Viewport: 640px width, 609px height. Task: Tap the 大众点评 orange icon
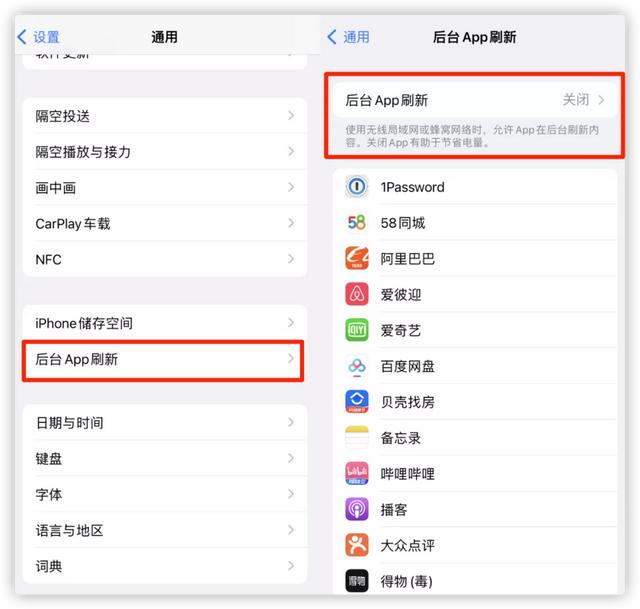click(x=357, y=545)
